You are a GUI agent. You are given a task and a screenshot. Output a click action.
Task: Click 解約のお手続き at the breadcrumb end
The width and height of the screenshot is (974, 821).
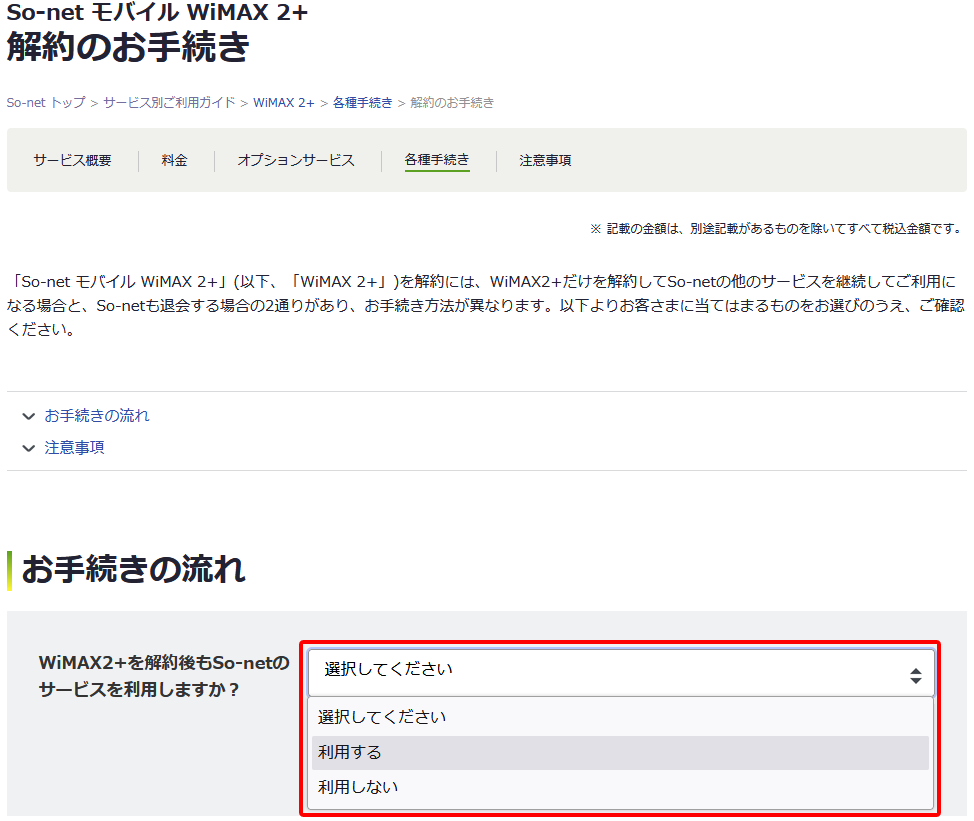(x=452, y=103)
